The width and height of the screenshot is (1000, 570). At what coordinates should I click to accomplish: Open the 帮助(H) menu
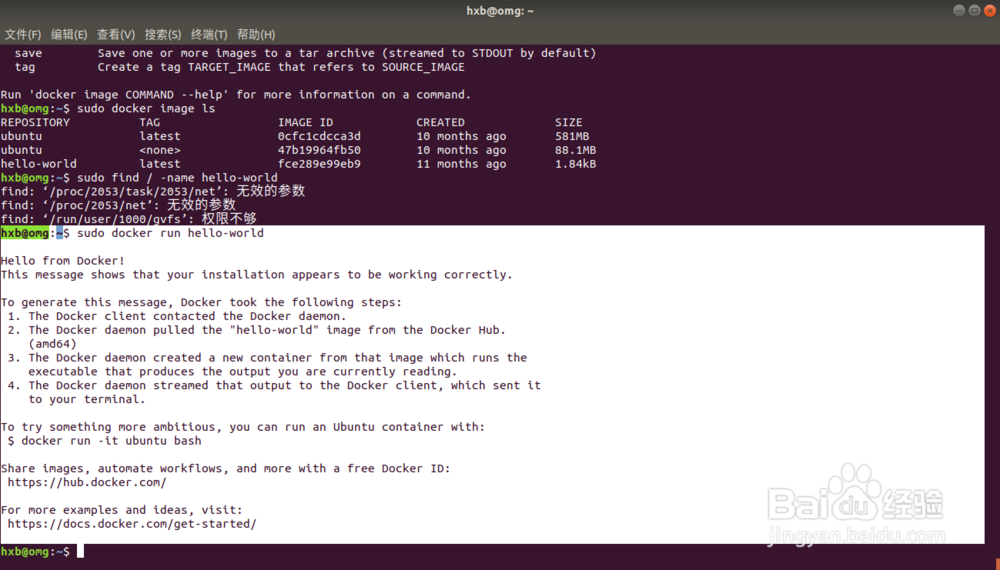(256, 34)
